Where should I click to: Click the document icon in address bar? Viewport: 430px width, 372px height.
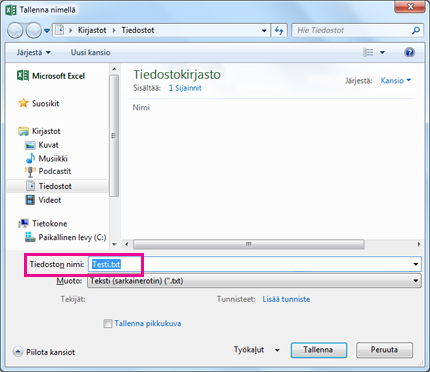pos(59,30)
